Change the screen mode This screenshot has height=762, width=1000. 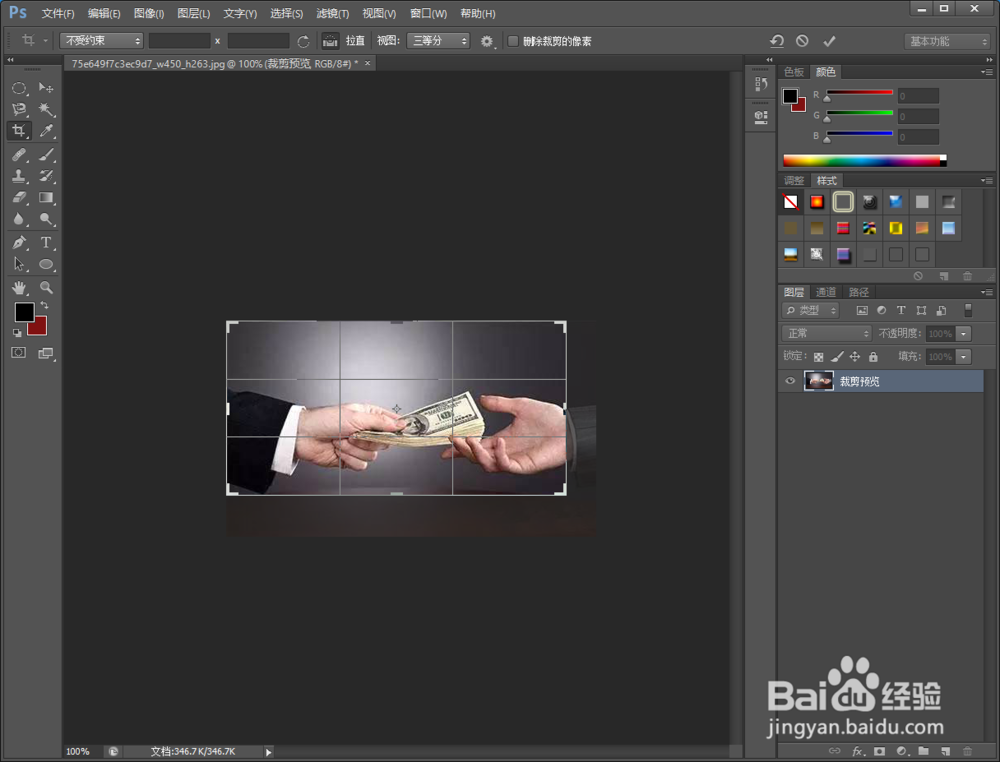click(46, 353)
